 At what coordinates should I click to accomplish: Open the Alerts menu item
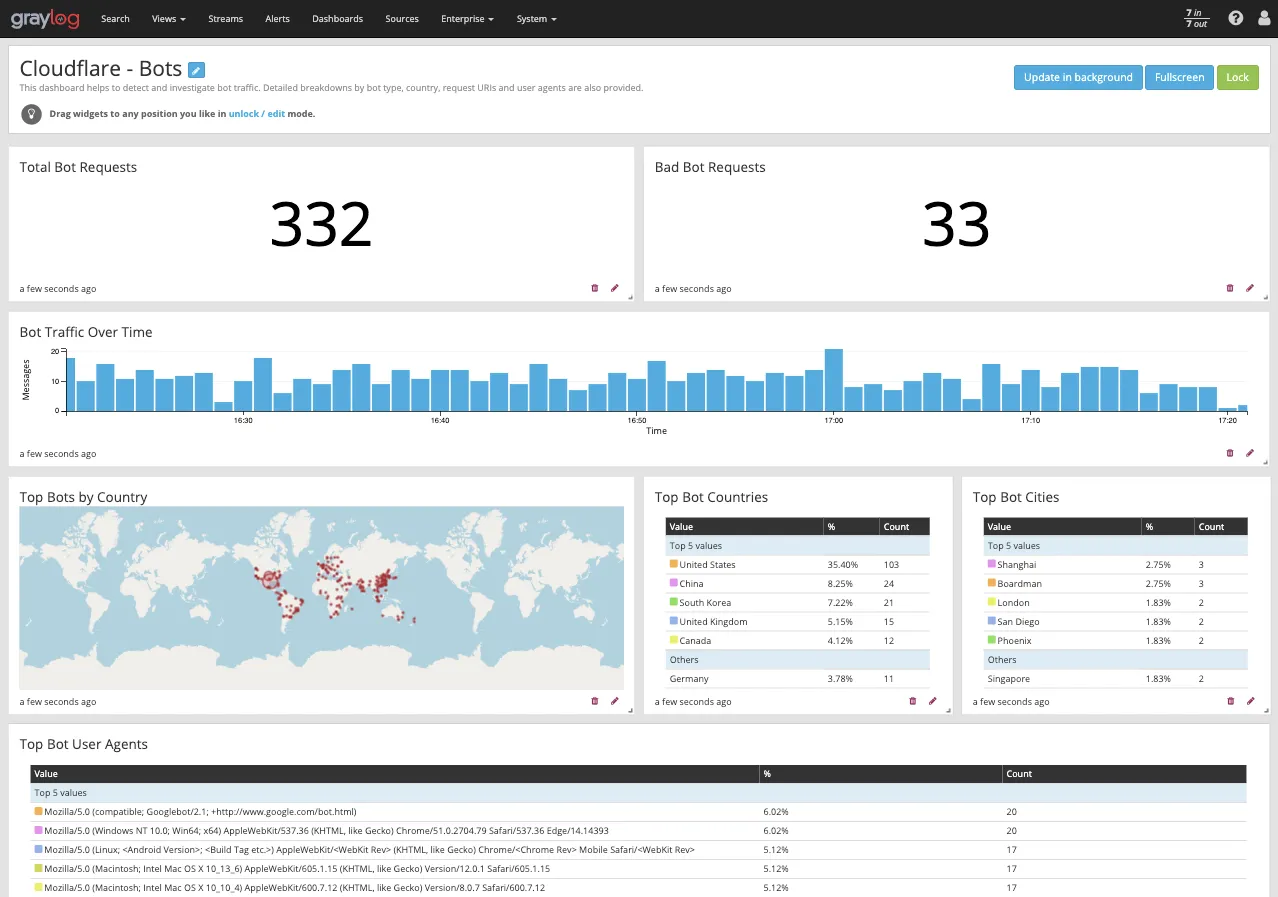click(x=277, y=18)
